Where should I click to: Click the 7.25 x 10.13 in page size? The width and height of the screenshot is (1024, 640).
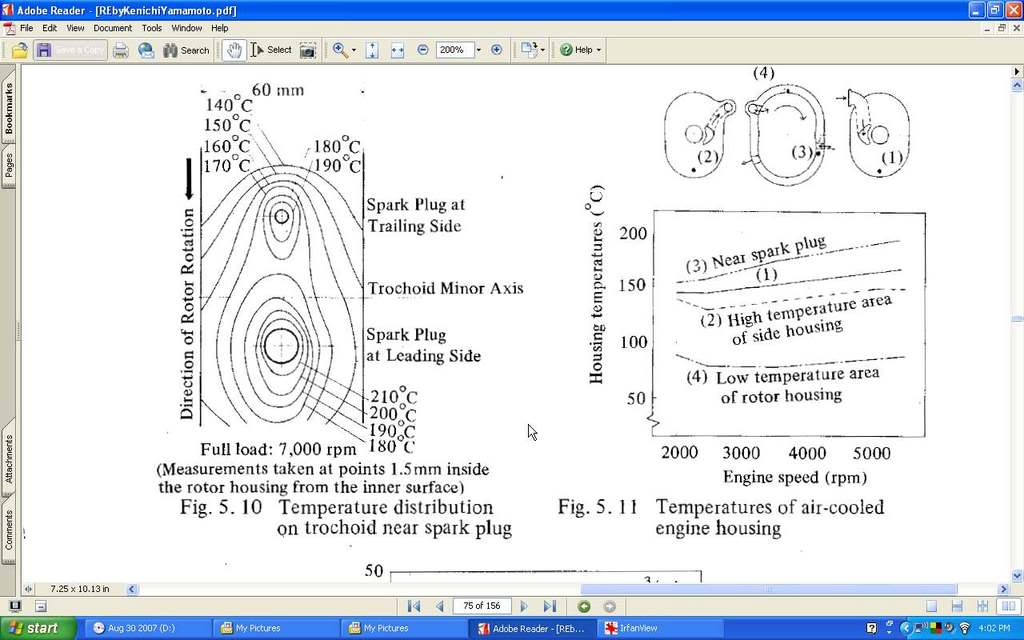[80, 589]
